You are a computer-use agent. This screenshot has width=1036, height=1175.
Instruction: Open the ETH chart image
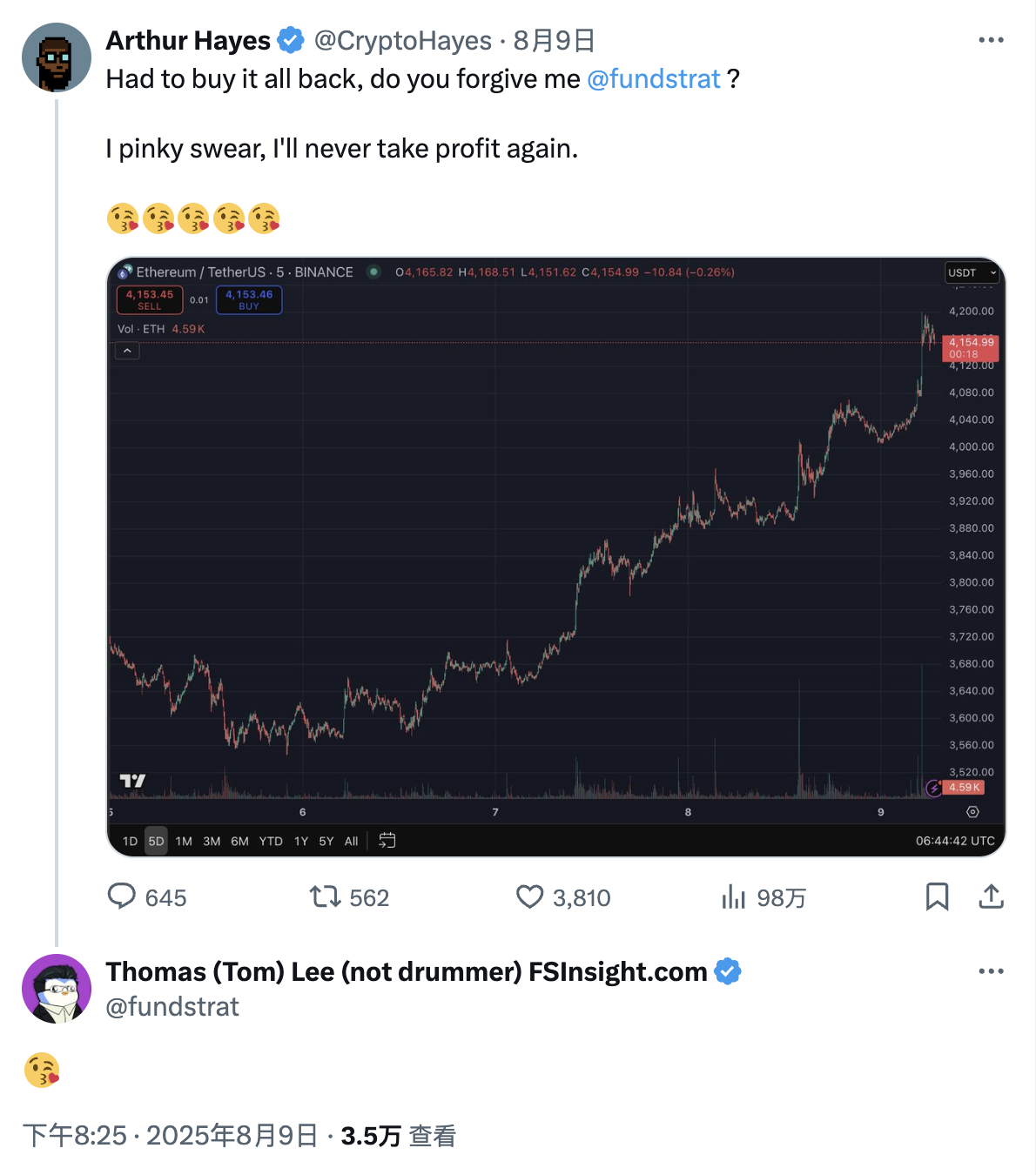tap(555, 557)
